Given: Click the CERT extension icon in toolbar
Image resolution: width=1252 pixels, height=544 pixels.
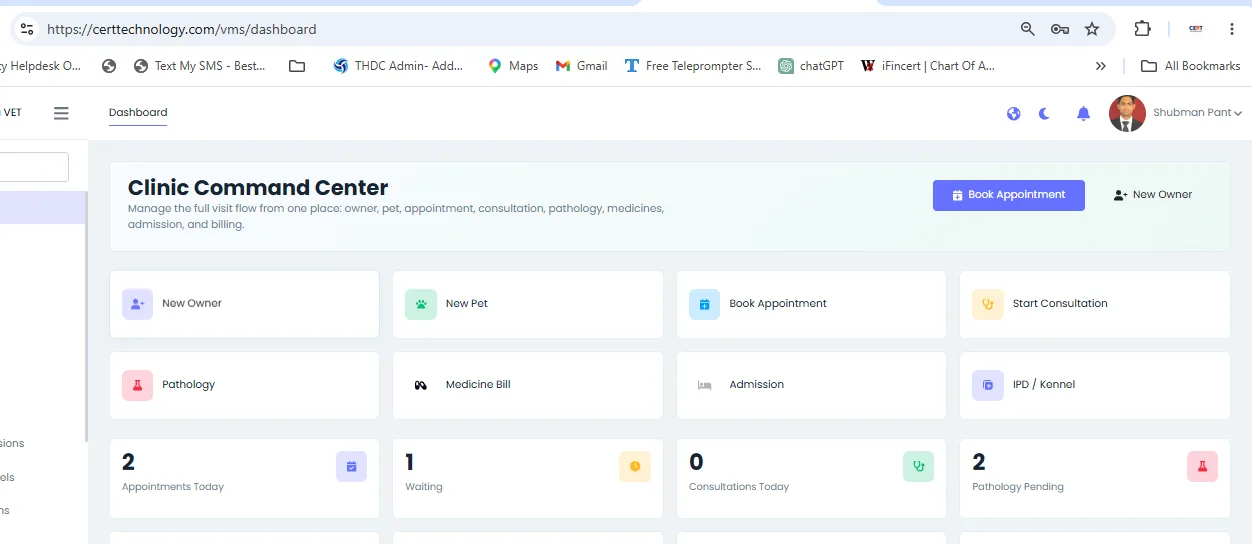Looking at the screenshot, I should [x=1195, y=29].
